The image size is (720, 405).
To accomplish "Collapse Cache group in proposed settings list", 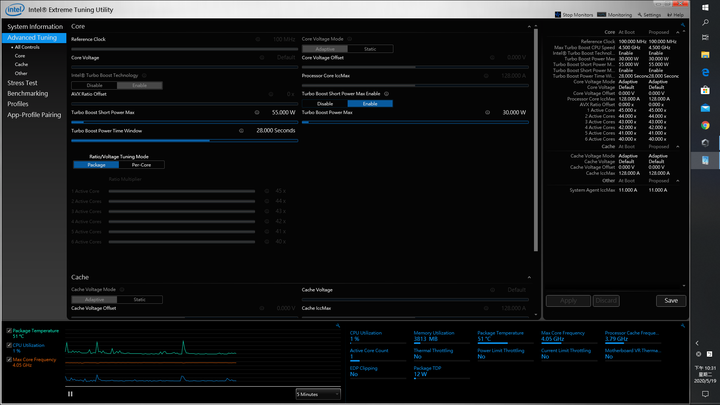I will [678, 146].
